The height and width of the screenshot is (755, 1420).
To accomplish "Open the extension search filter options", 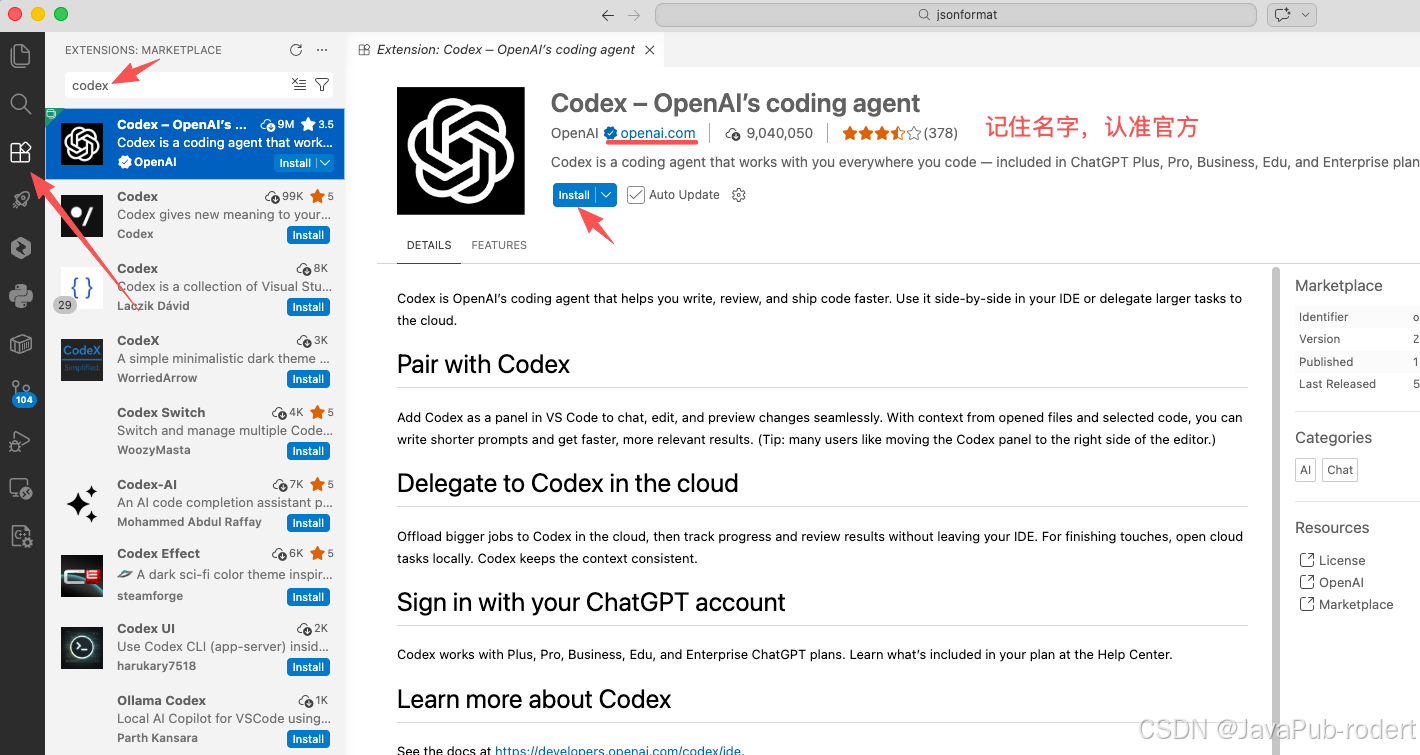I will 322,85.
